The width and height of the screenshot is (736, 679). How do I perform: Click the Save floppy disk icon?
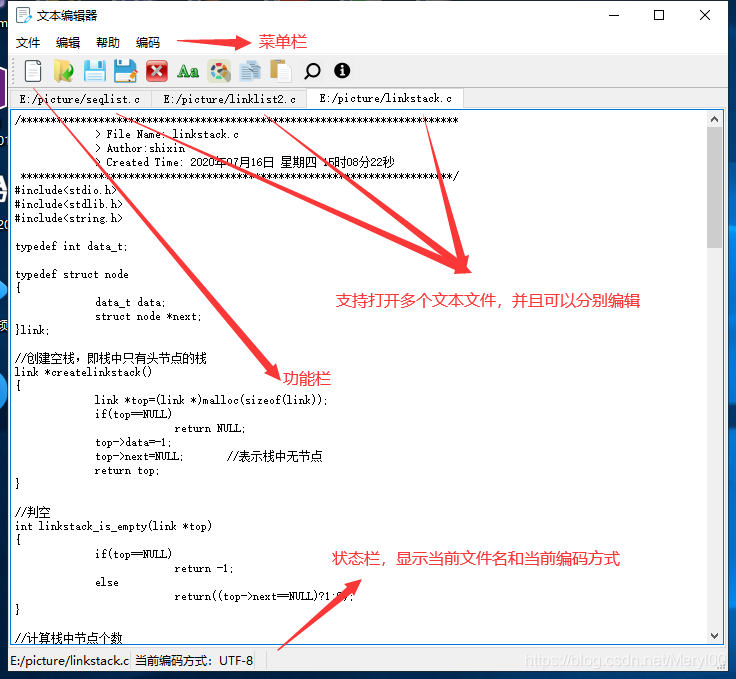coord(94,71)
